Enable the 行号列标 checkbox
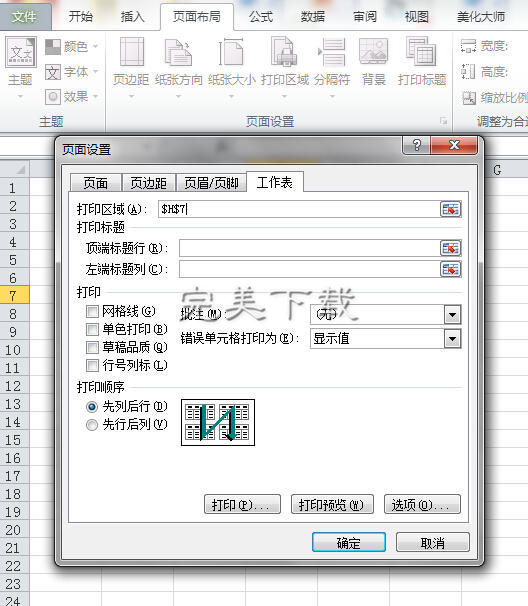This screenshot has height=606, width=528. pos(92,365)
